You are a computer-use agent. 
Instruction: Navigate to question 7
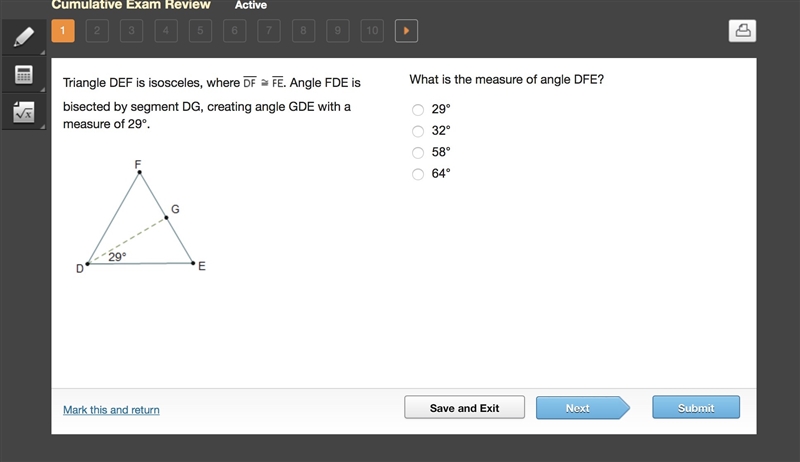pyautogui.click(x=269, y=31)
